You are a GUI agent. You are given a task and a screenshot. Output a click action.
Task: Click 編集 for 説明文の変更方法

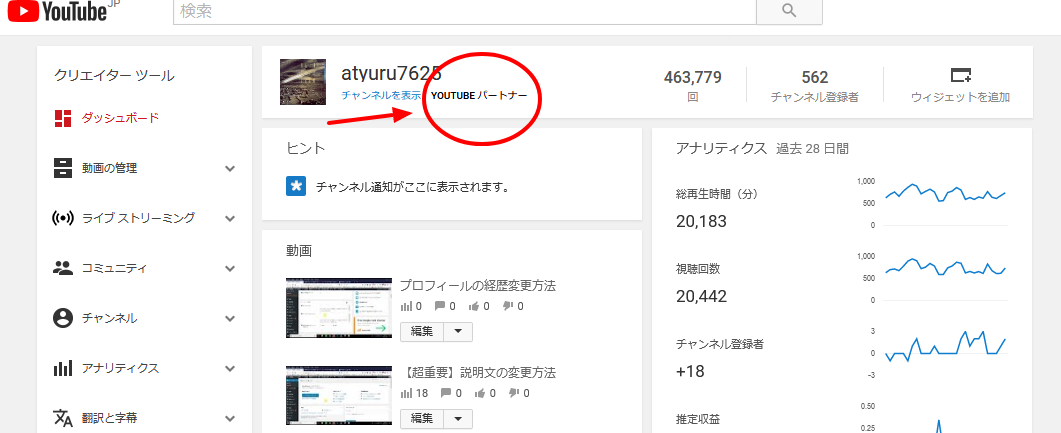(x=422, y=418)
